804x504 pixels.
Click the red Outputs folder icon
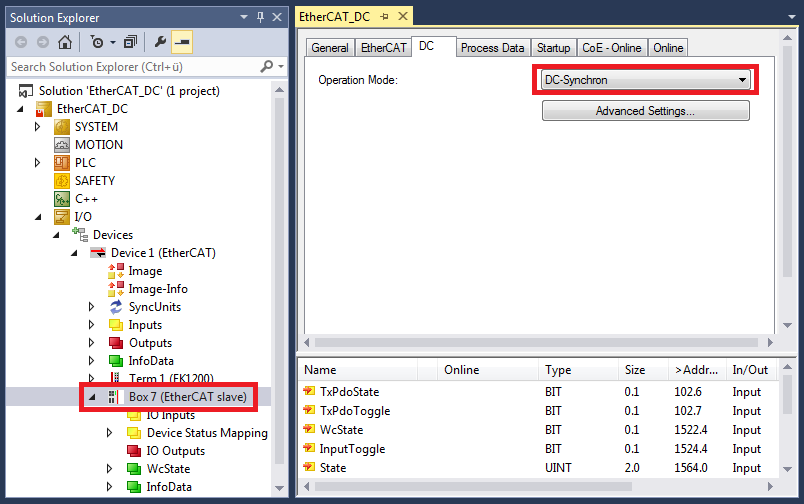click(x=116, y=342)
